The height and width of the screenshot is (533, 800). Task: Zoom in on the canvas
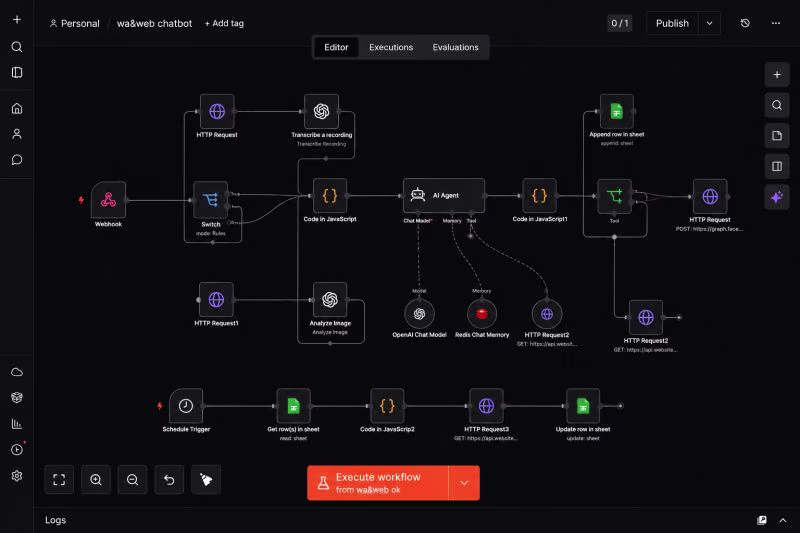pos(96,479)
